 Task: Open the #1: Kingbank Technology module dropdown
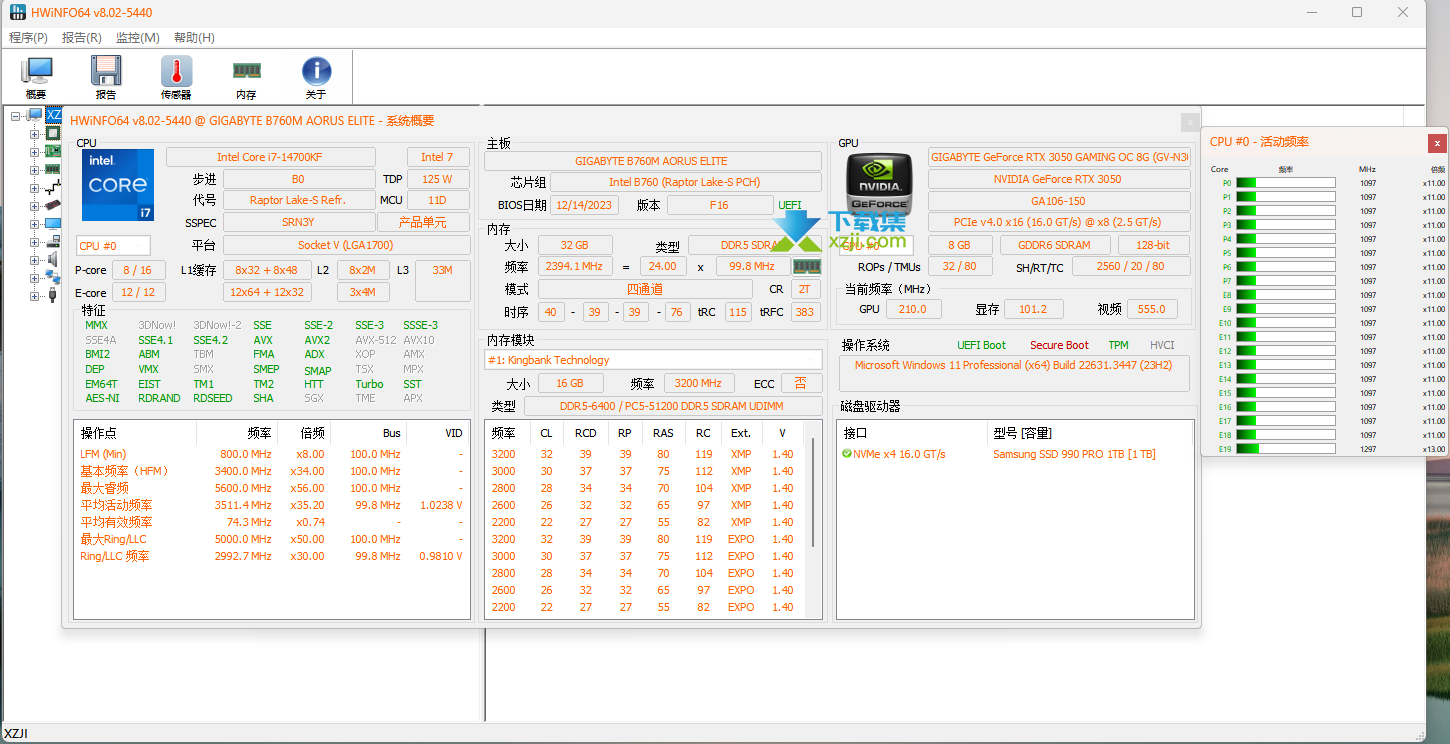tap(653, 360)
